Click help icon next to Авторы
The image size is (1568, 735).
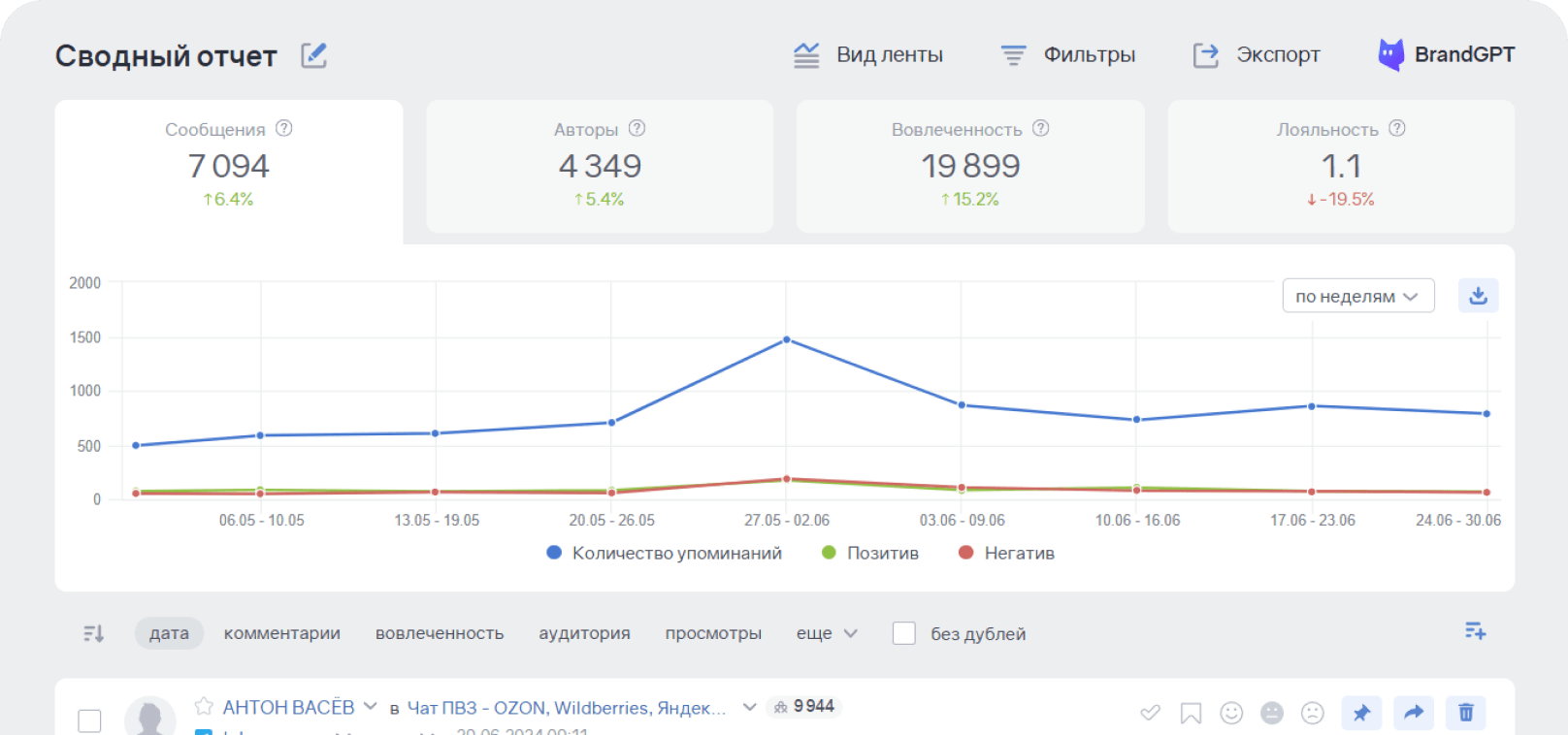pos(637,128)
